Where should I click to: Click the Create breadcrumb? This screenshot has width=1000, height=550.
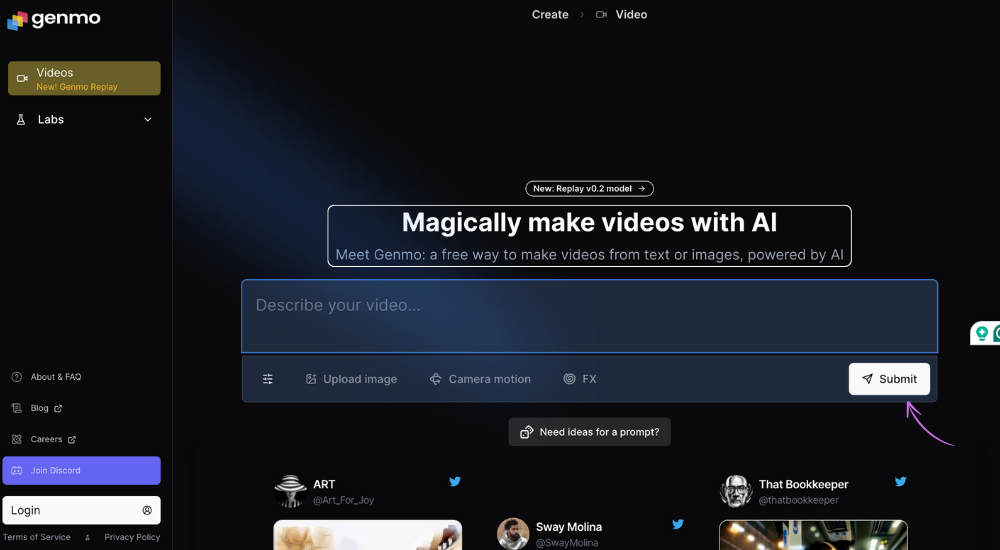(x=550, y=15)
